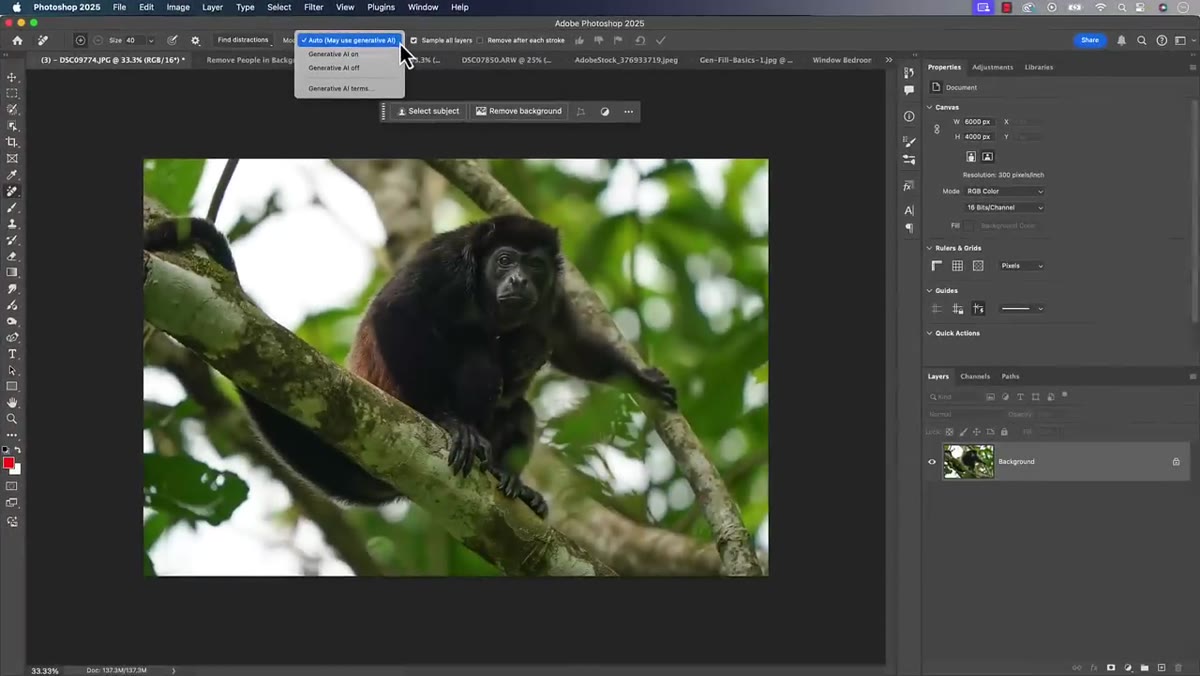Create a new layer icon

[1161, 667]
